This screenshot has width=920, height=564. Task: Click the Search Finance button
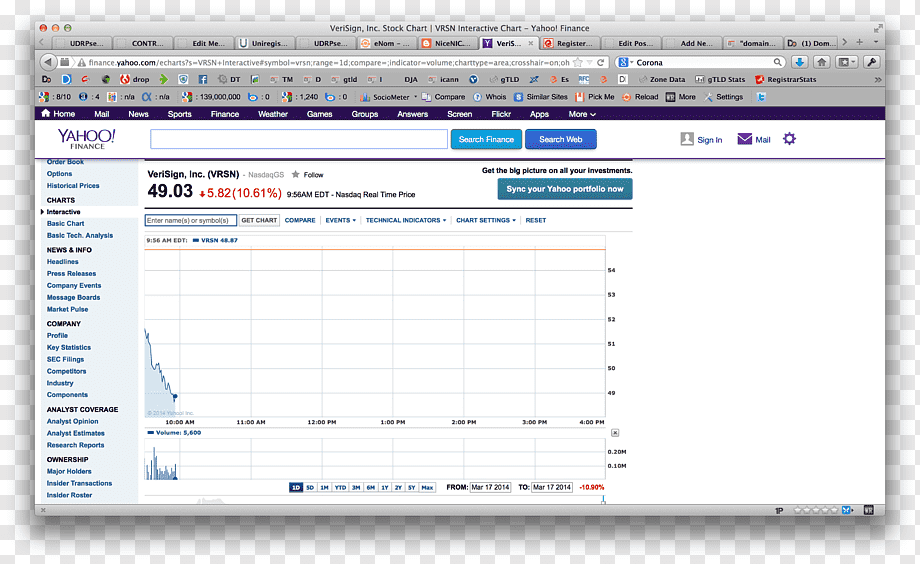point(486,139)
